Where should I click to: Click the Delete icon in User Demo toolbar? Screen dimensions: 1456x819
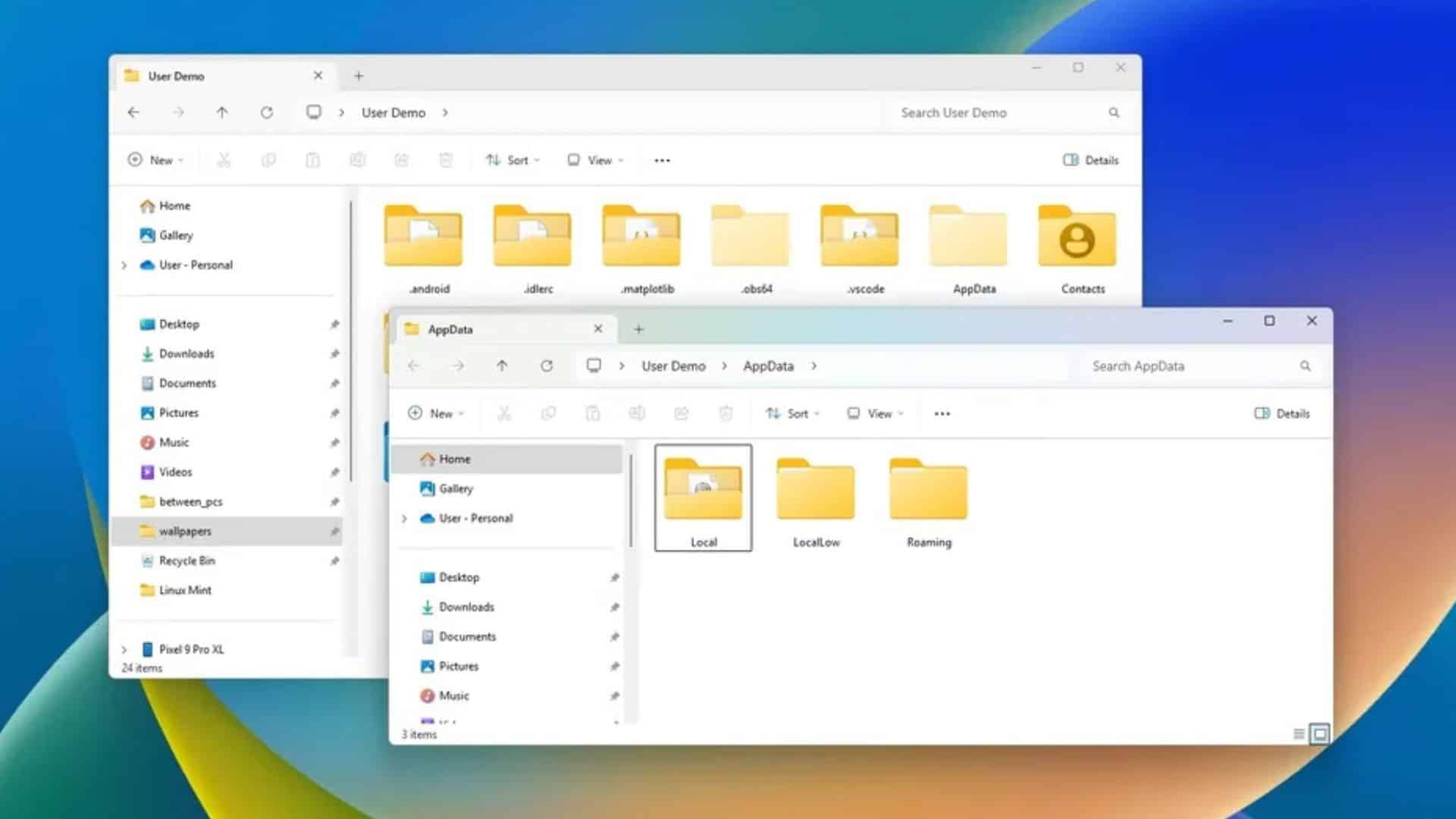click(446, 160)
